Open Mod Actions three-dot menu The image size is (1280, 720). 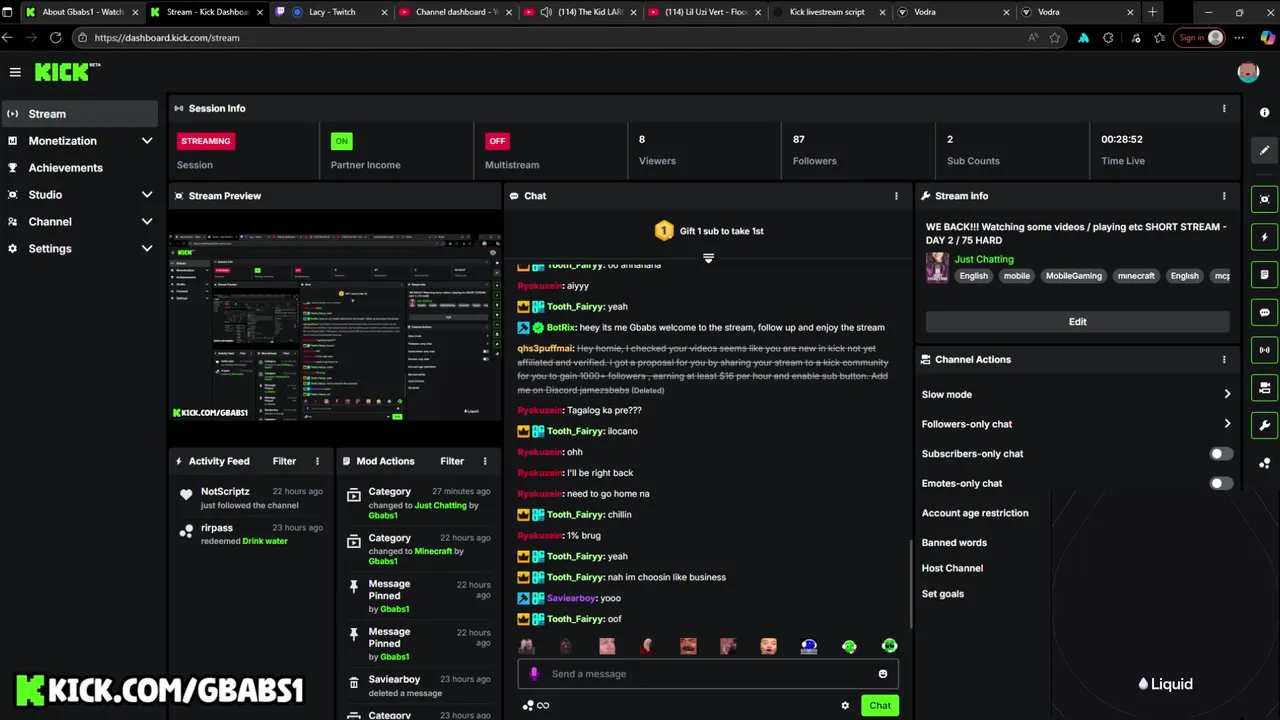click(x=485, y=461)
